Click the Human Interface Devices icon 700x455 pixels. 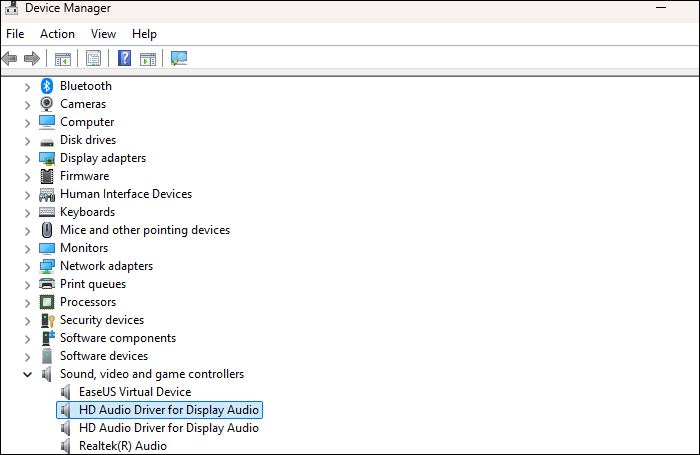47,194
